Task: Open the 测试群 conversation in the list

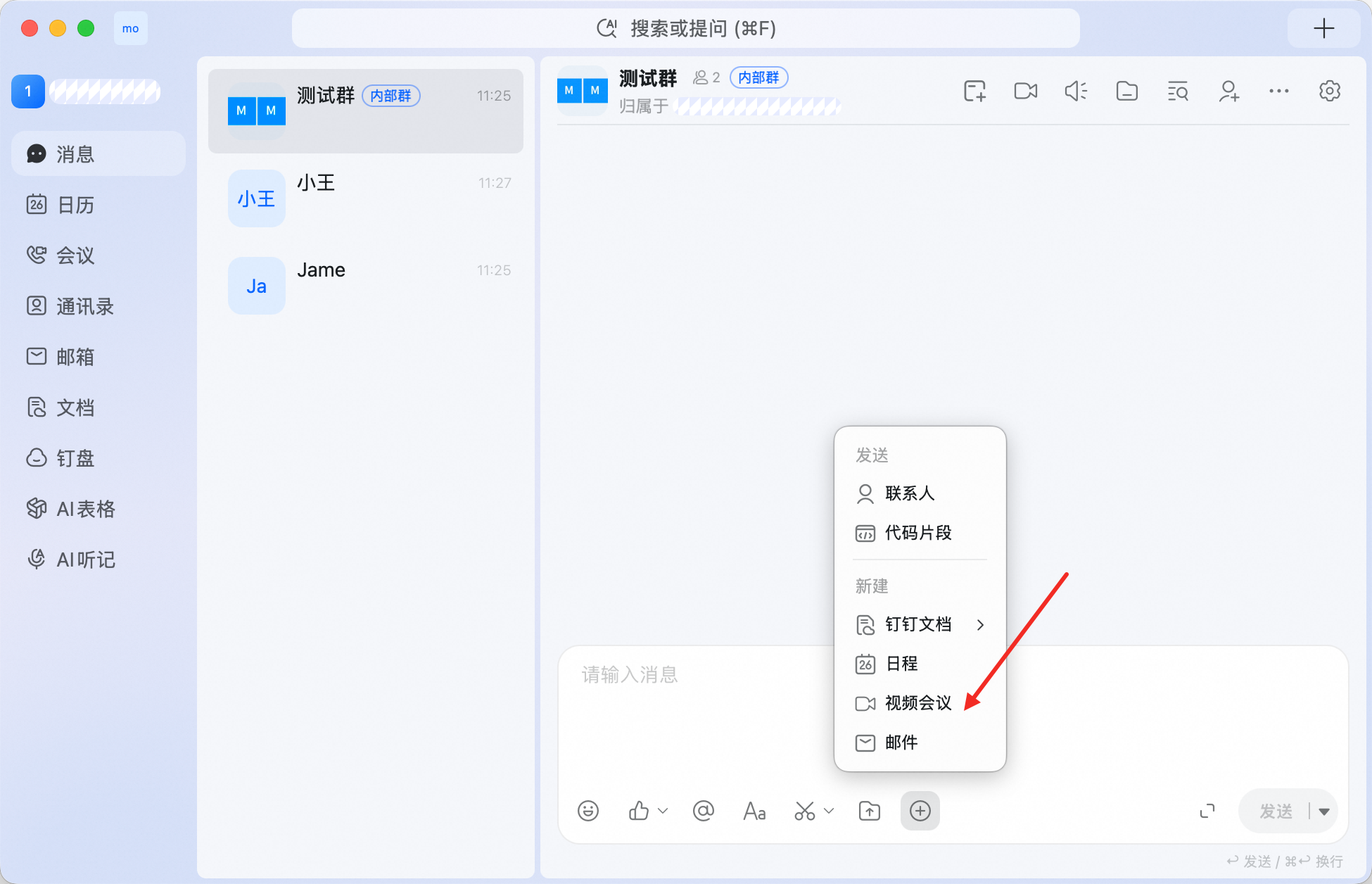Action: (x=366, y=111)
